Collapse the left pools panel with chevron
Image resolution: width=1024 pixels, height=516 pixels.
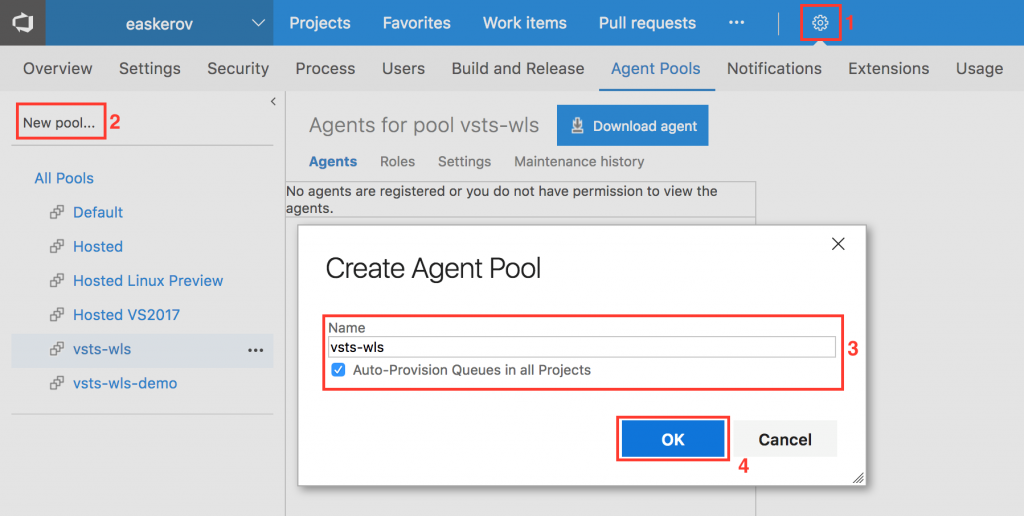pyautogui.click(x=273, y=102)
